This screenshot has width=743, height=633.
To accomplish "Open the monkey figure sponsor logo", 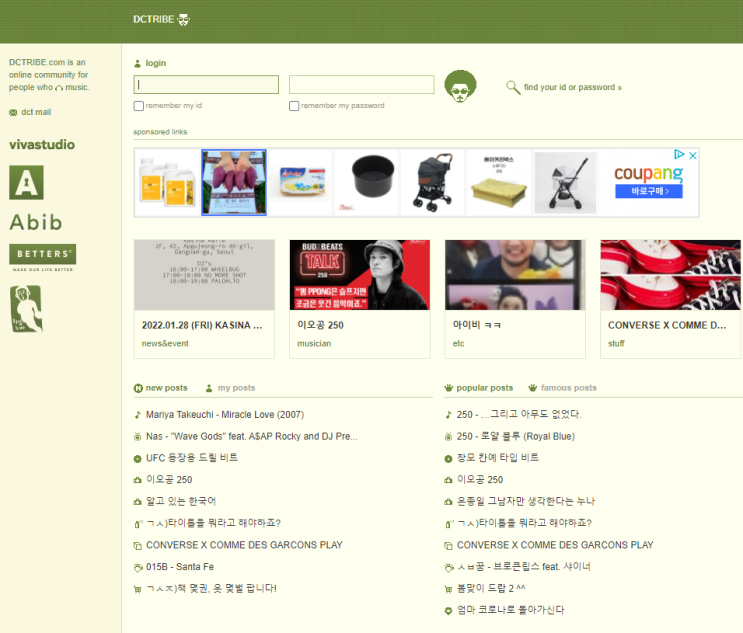I will [x=26, y=308].
